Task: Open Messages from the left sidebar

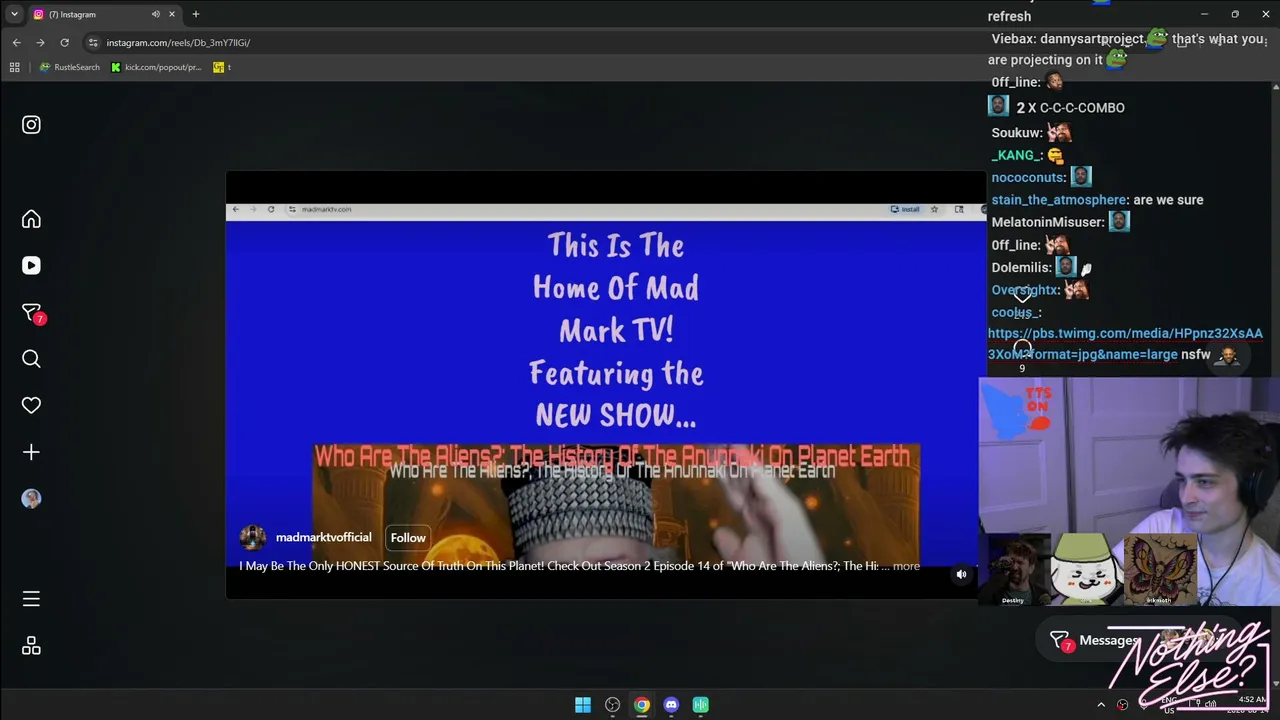Action: [31, 313]
